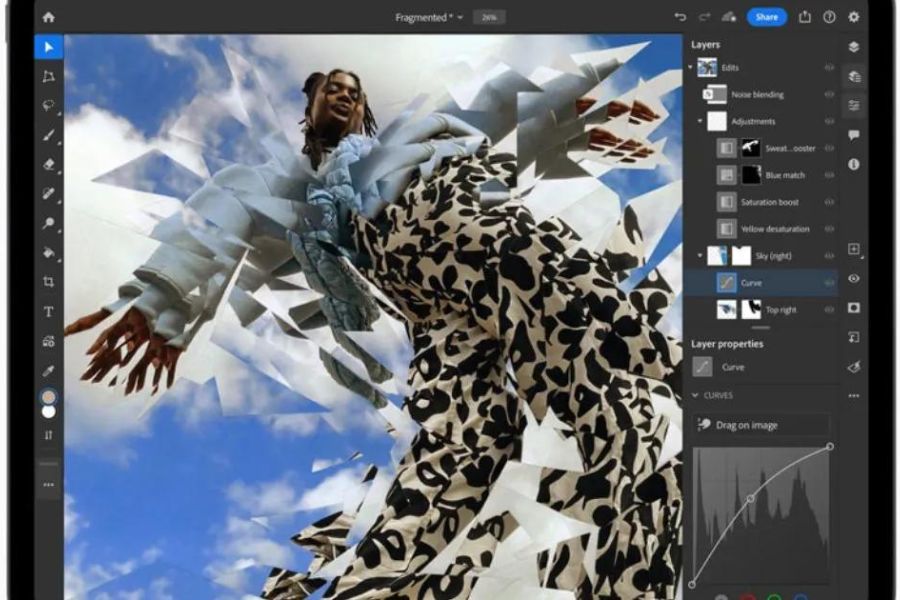
Task: Select the Paint Bucket tool
Action: coord(49,253)
